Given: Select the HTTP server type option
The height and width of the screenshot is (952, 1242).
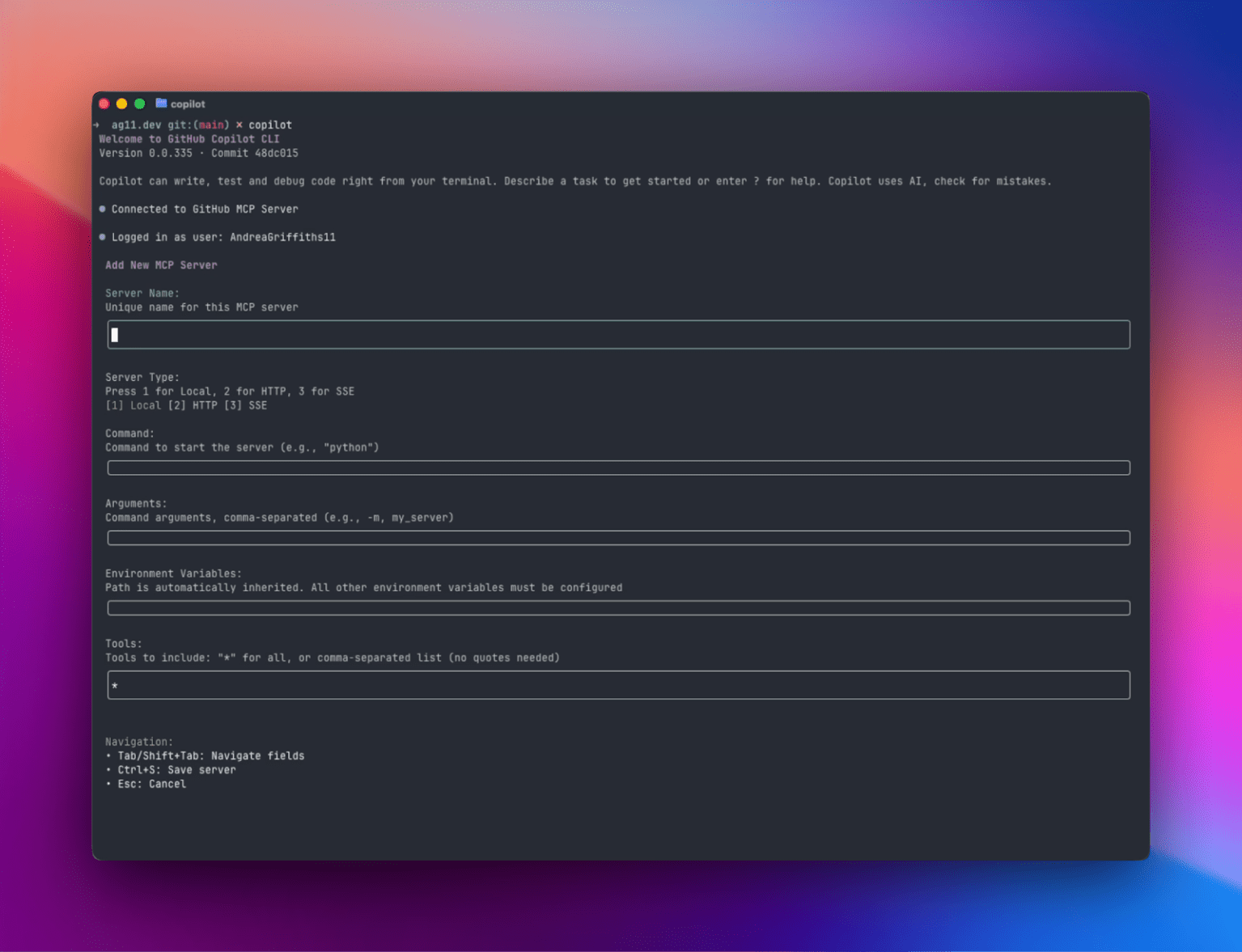Looking at the screenshot, I should [192, 404].
